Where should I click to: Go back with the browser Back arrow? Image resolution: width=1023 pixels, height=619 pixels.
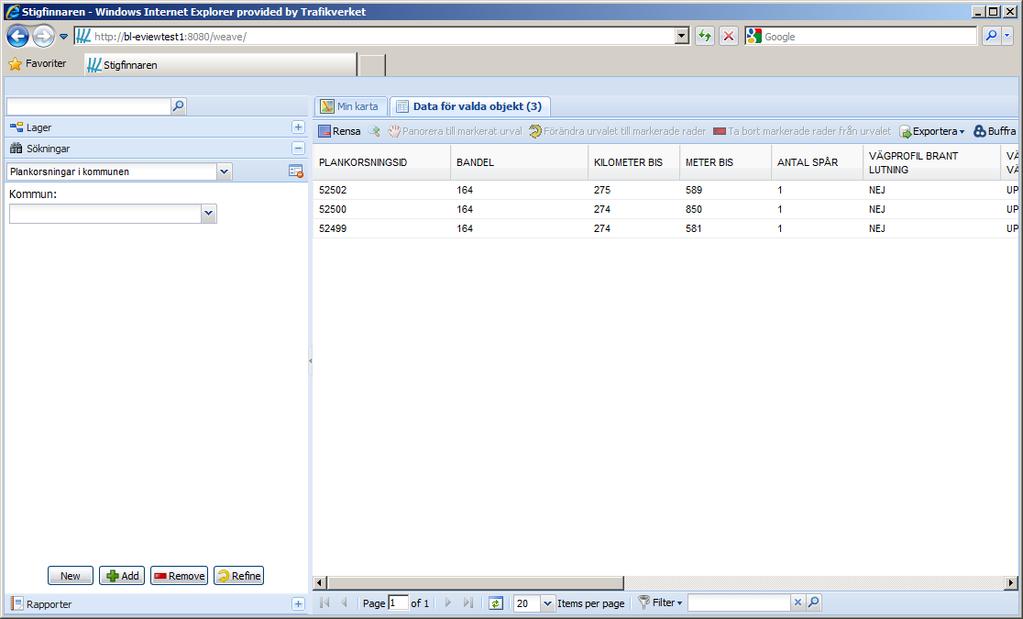[18, 37]
